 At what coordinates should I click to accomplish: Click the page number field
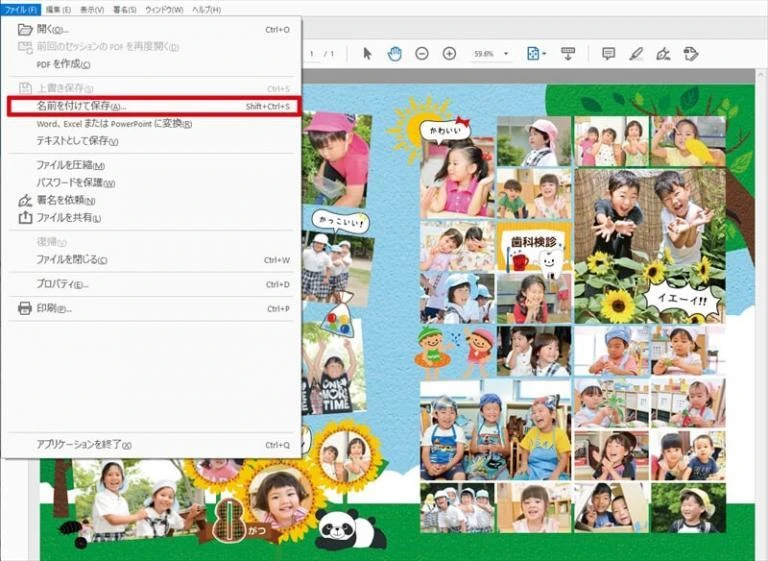[x=312, y=54]
